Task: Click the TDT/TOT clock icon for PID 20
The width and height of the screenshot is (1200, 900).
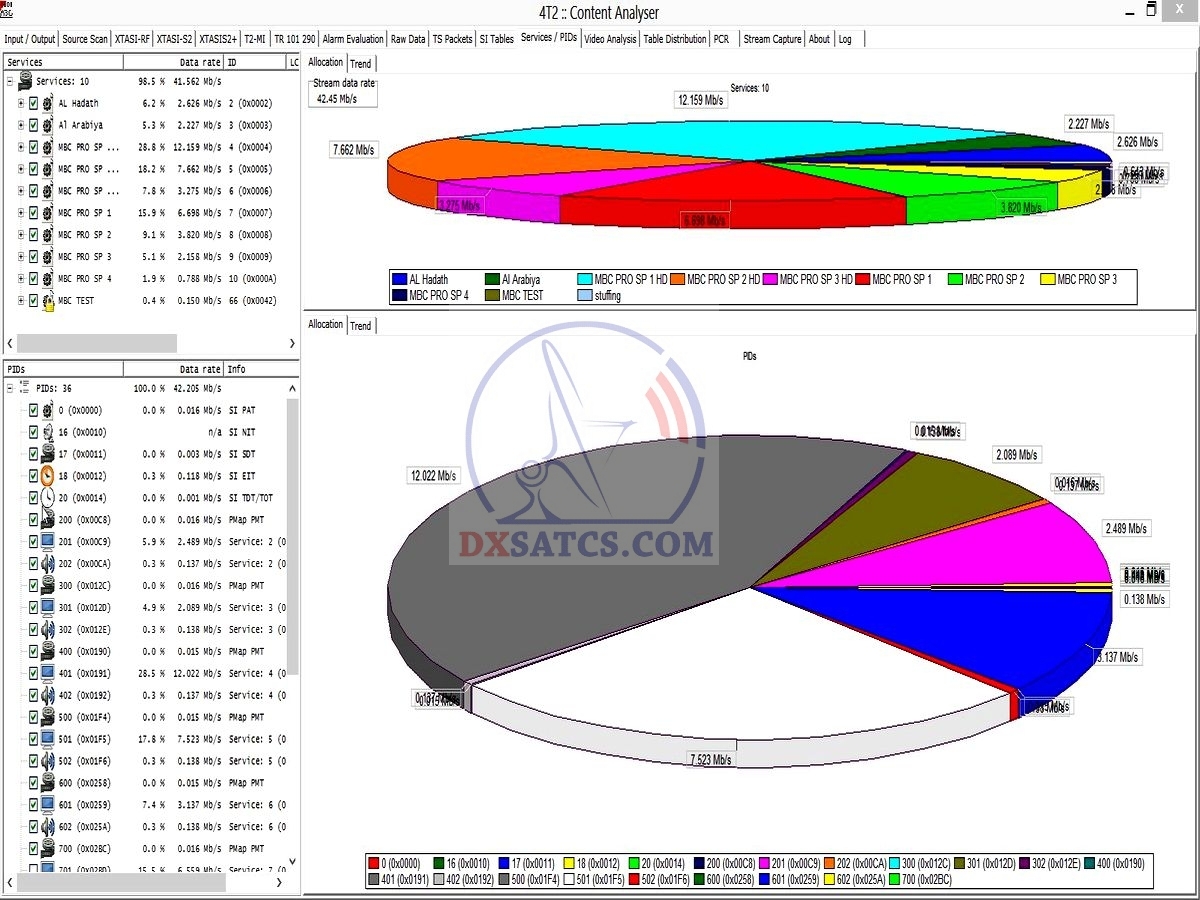Action: pyautogui.click(x=47, y=498)
